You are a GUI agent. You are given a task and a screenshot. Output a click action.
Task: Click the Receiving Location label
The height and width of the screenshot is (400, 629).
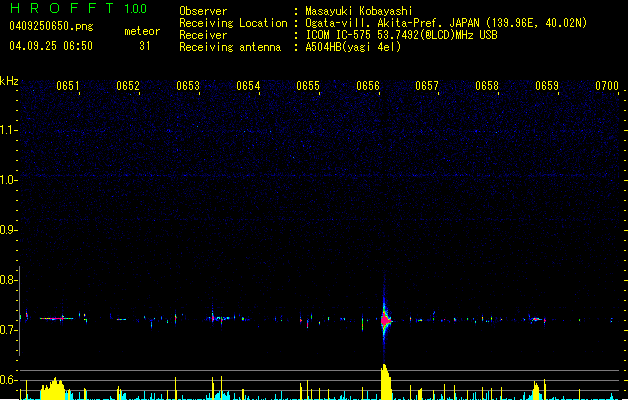(x=233, y=23)
